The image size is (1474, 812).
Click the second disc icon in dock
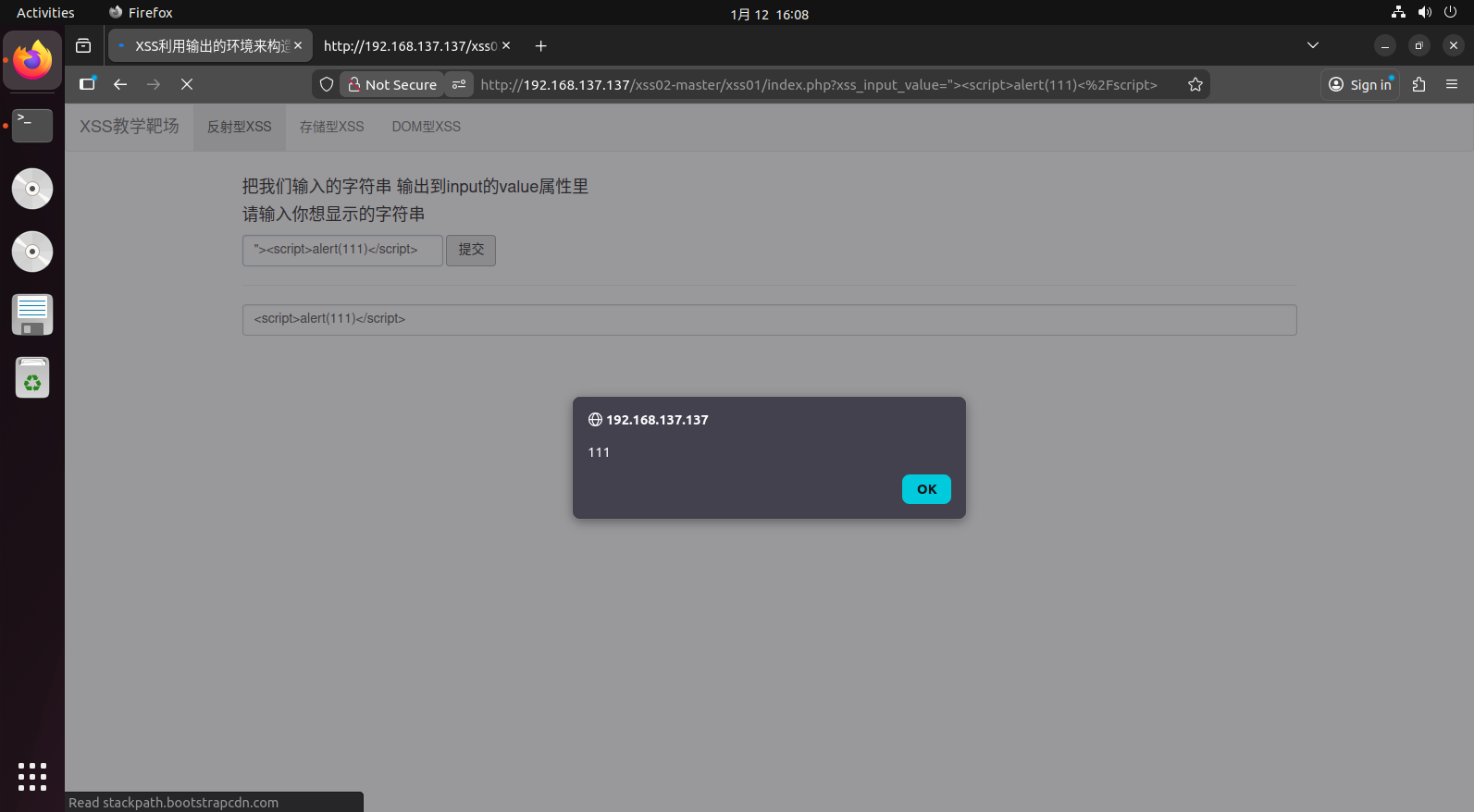[x=32, y=252]
